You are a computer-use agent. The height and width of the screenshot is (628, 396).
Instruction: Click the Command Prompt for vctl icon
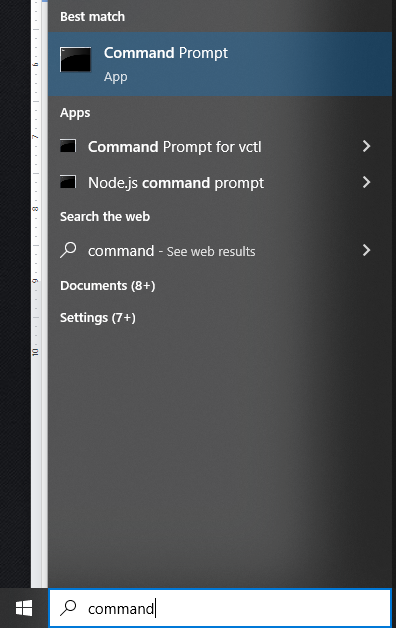pyautogui.click(x=68, y=146)
